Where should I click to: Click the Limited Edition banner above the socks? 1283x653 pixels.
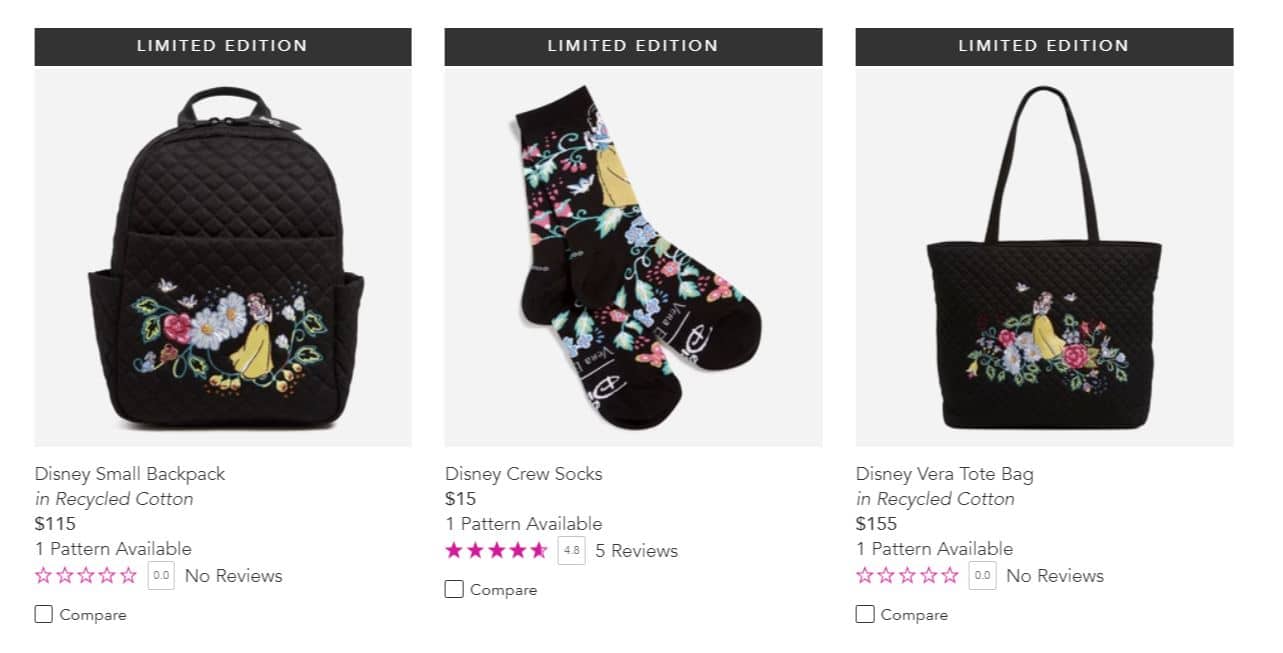coord(633,46)
